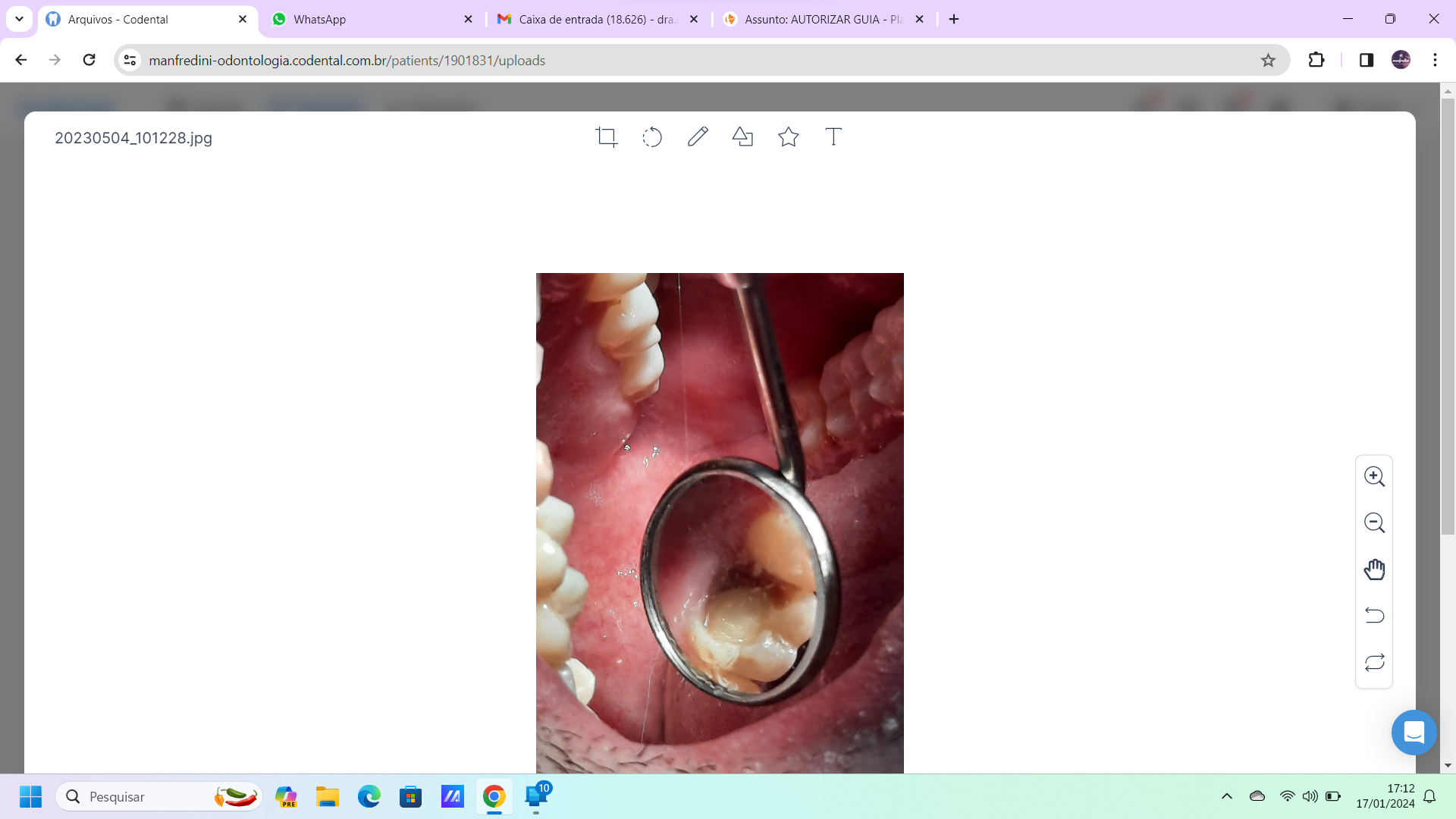This screenshot has height=819, width=1456.
Task: Show hidden system tray icons
Action: [x=1226, y=796]
